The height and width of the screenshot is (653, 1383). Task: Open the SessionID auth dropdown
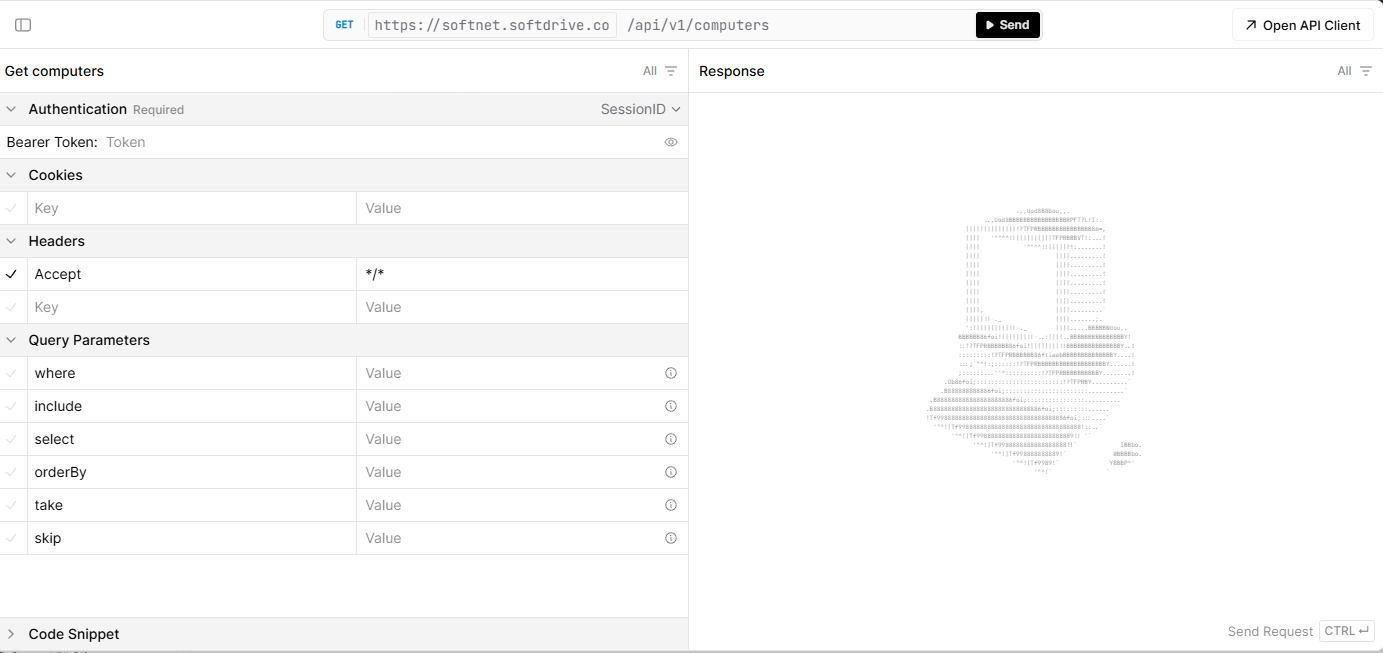(640, 109)
